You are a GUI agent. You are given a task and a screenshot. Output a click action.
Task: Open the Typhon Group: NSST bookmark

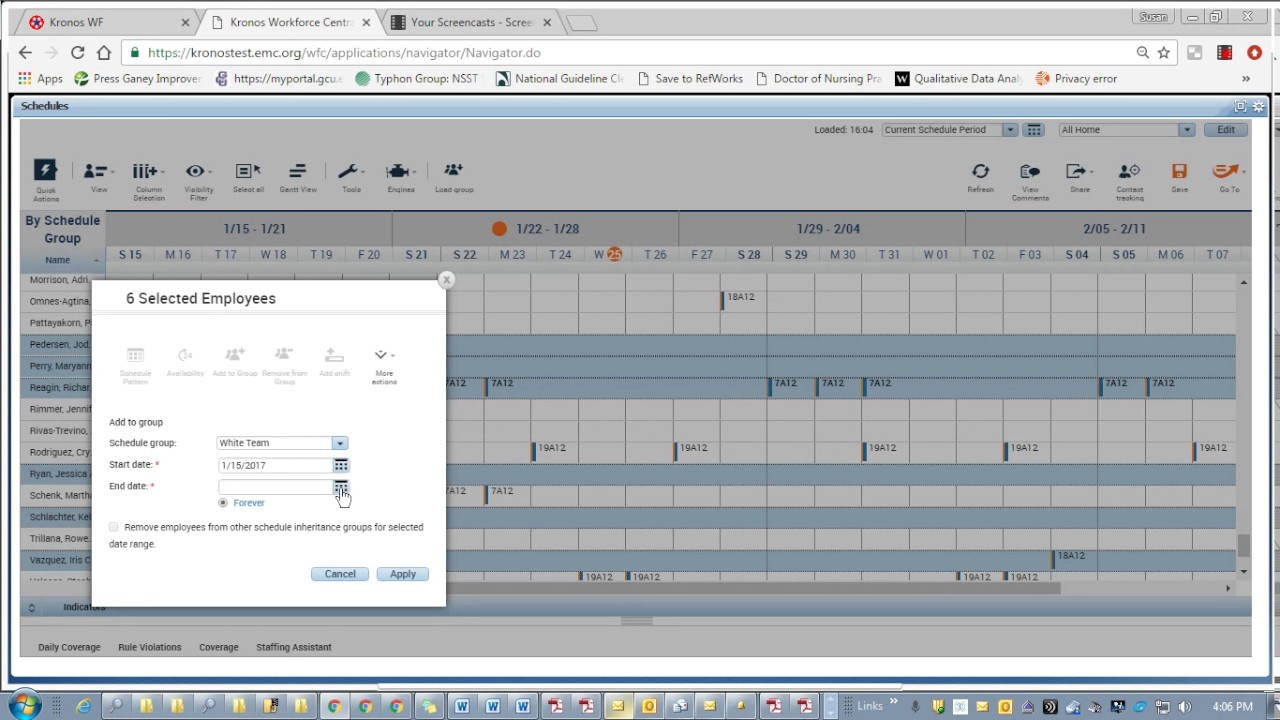coord(417,78)
